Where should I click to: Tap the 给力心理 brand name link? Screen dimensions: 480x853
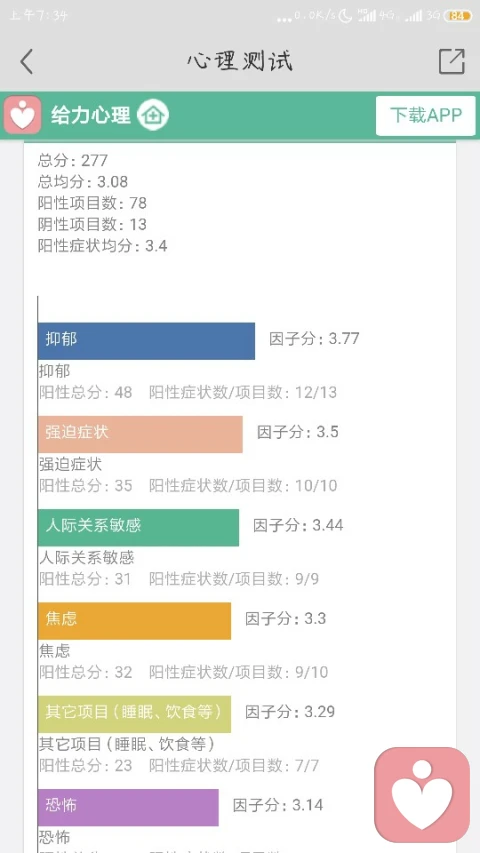click(x=91, y=115)
